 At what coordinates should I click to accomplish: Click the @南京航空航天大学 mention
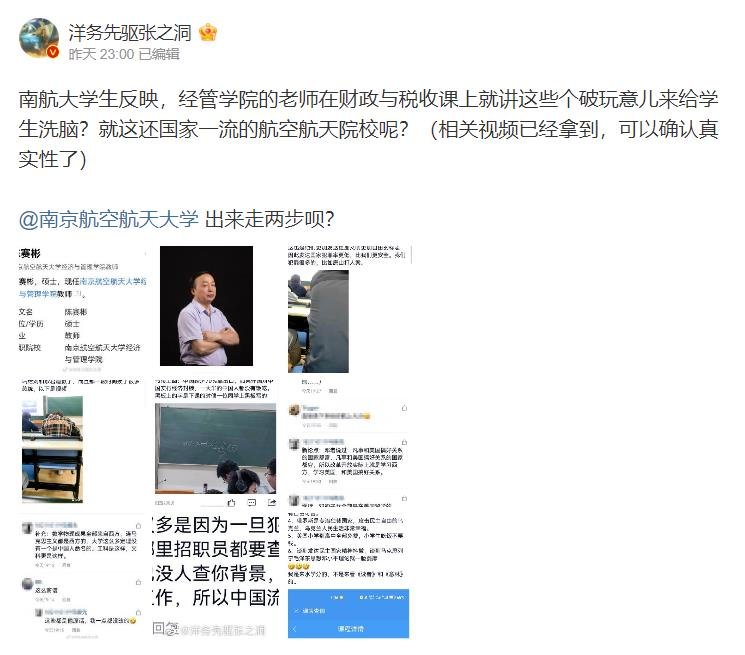point(108,219)
